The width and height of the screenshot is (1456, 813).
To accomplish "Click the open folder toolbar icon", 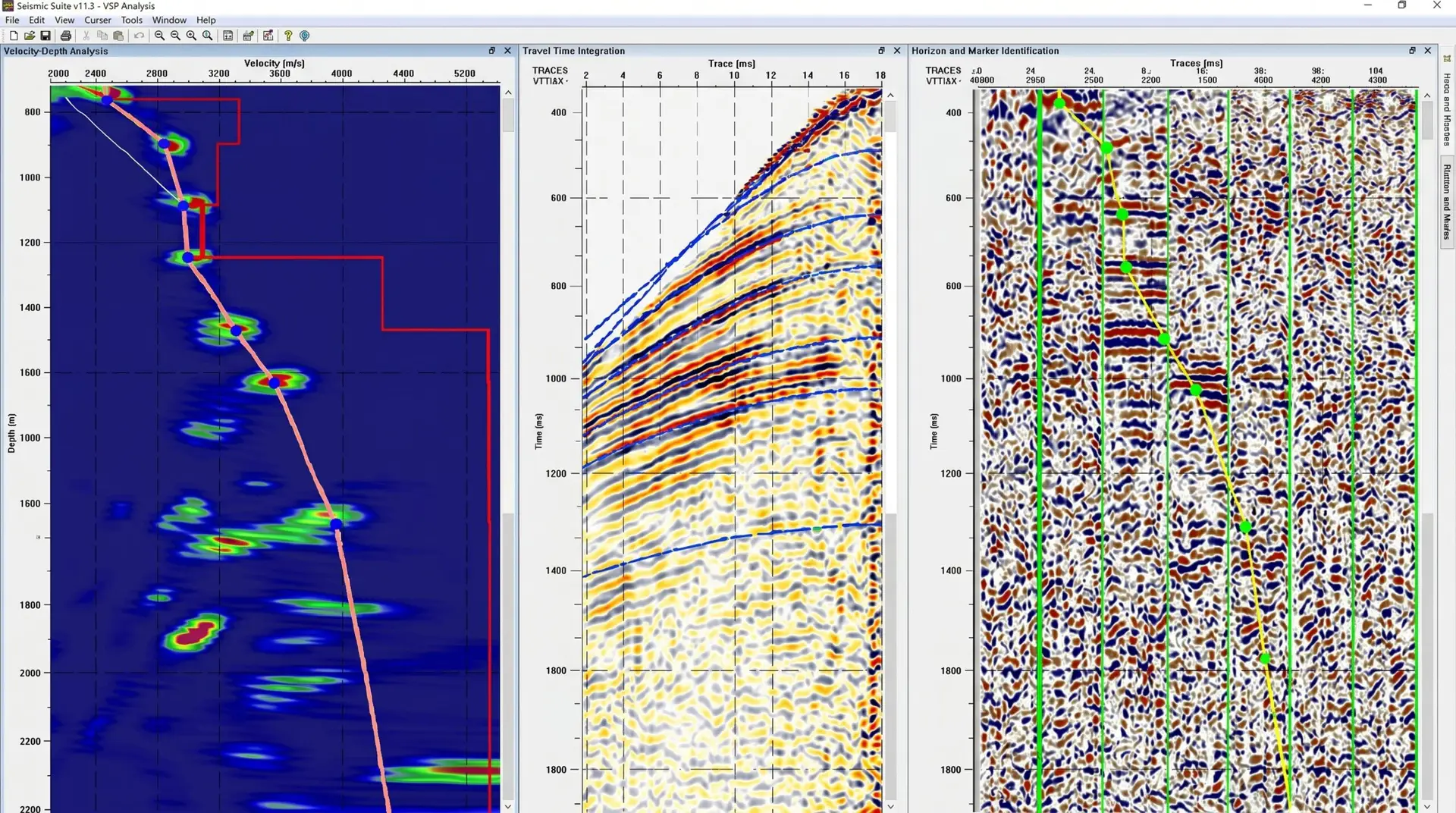I will 30,36.
